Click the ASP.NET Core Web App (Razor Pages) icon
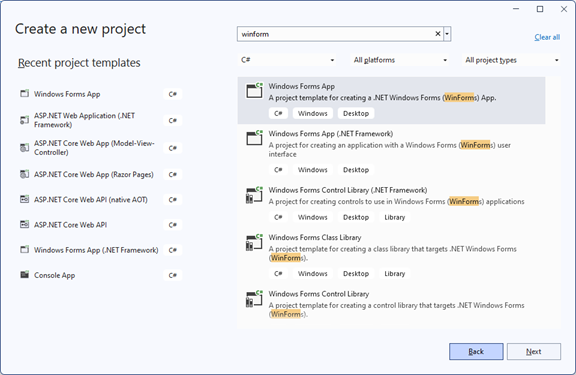576x375 pixels. tap(24, 174)
